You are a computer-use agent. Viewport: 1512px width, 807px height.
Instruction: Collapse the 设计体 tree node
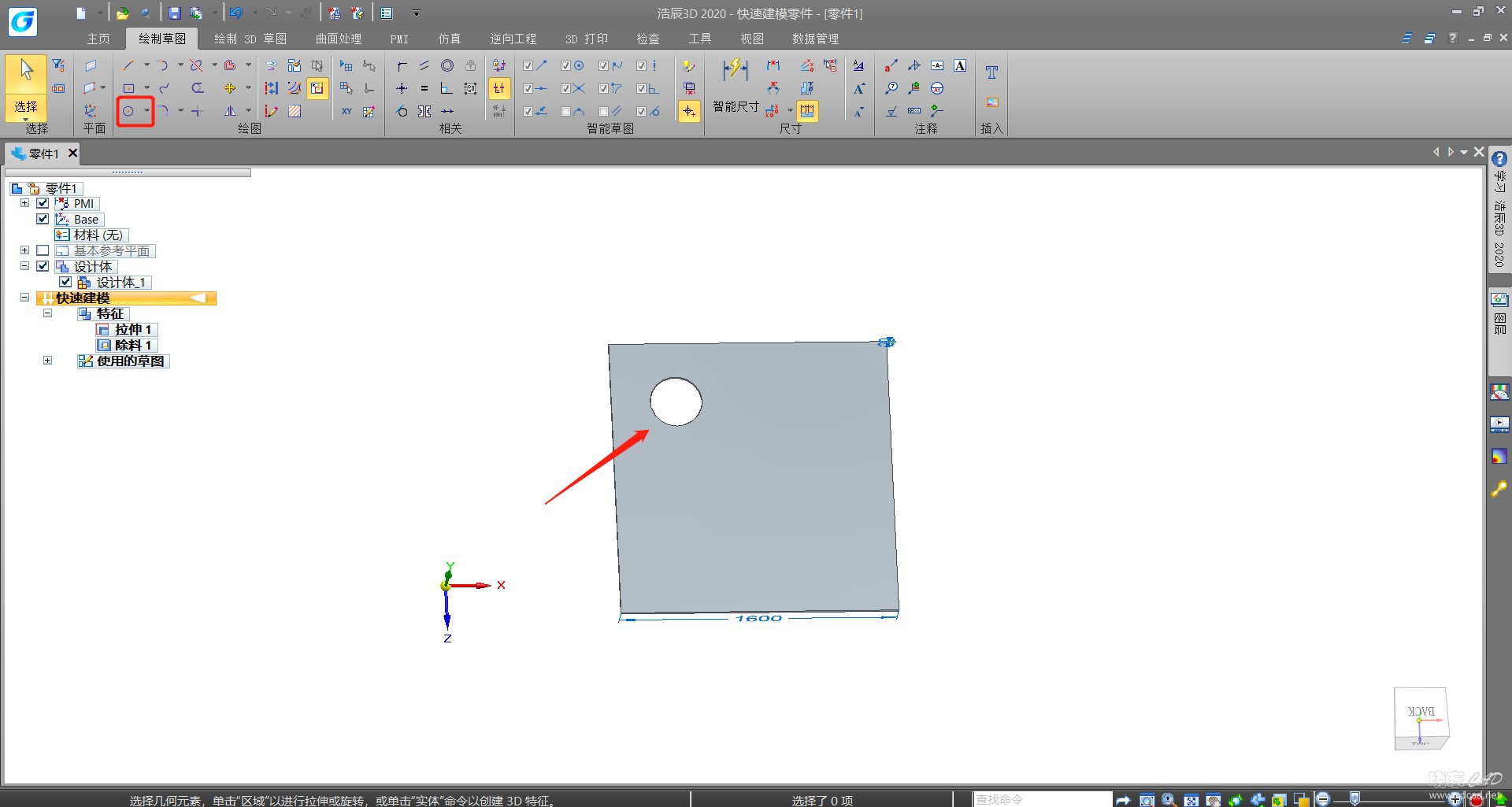click(x=24, y=266)
